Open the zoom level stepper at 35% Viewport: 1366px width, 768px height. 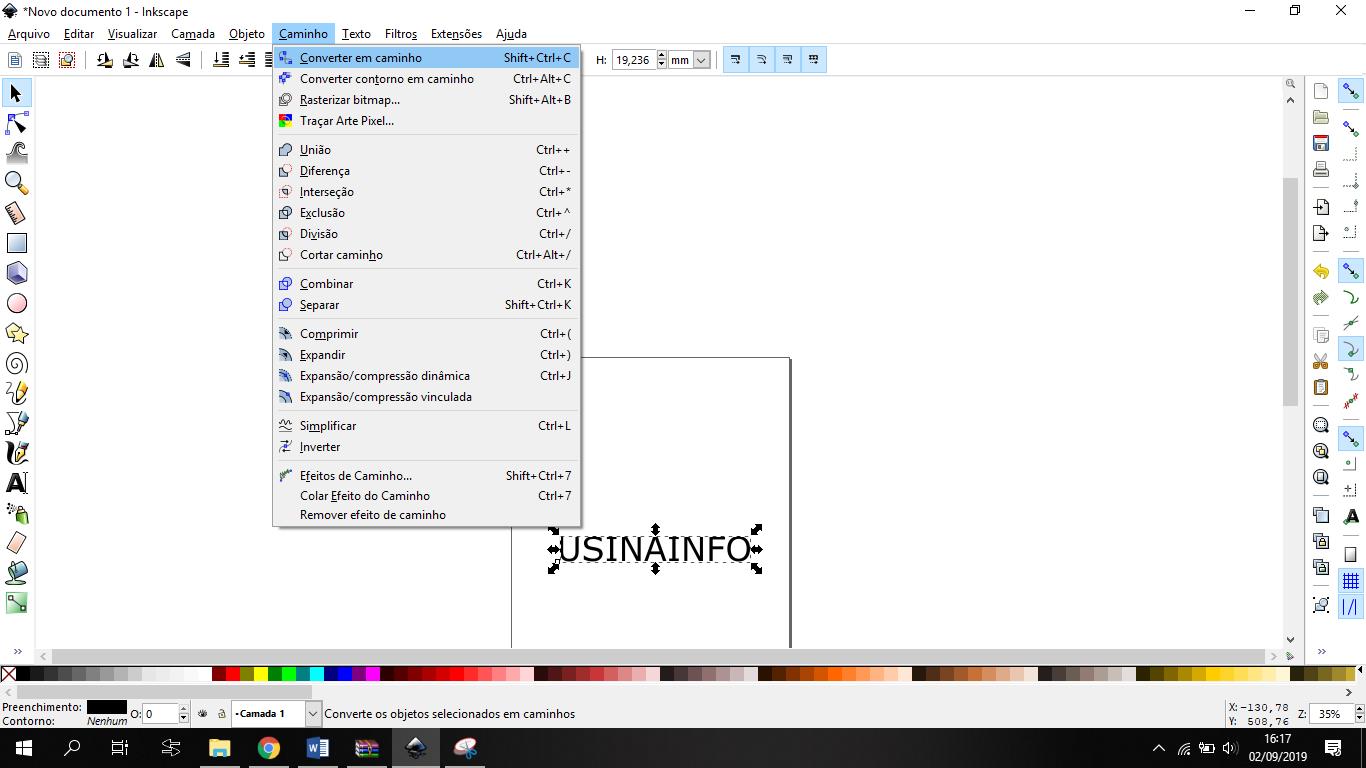(x=1359, y=714)
